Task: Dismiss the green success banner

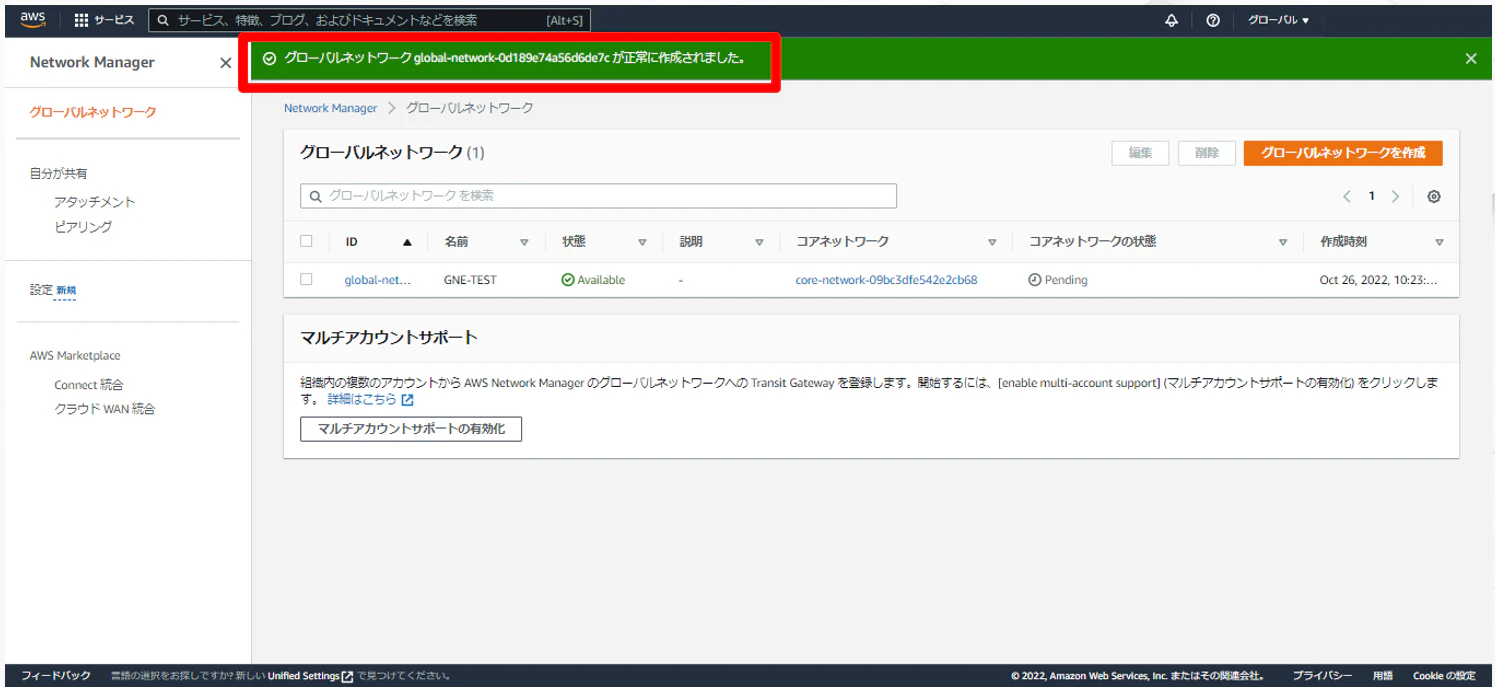Action: (1470, 59)
